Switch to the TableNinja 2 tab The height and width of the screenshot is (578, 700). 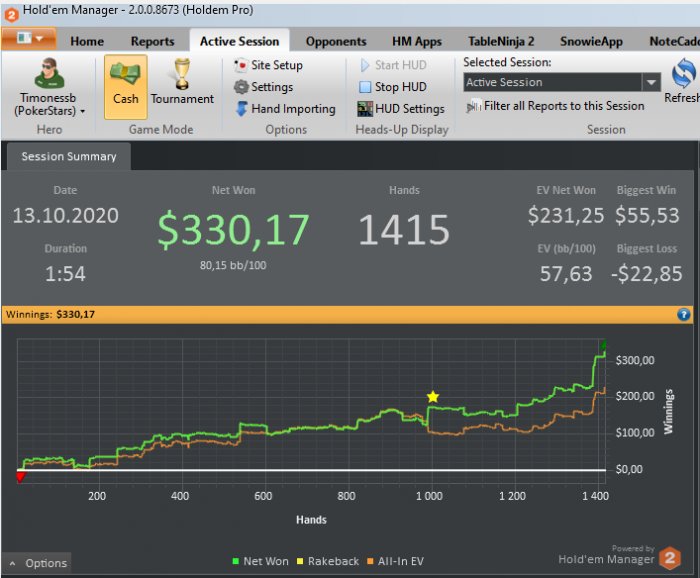pyautogui.click(x=501, y=41)
